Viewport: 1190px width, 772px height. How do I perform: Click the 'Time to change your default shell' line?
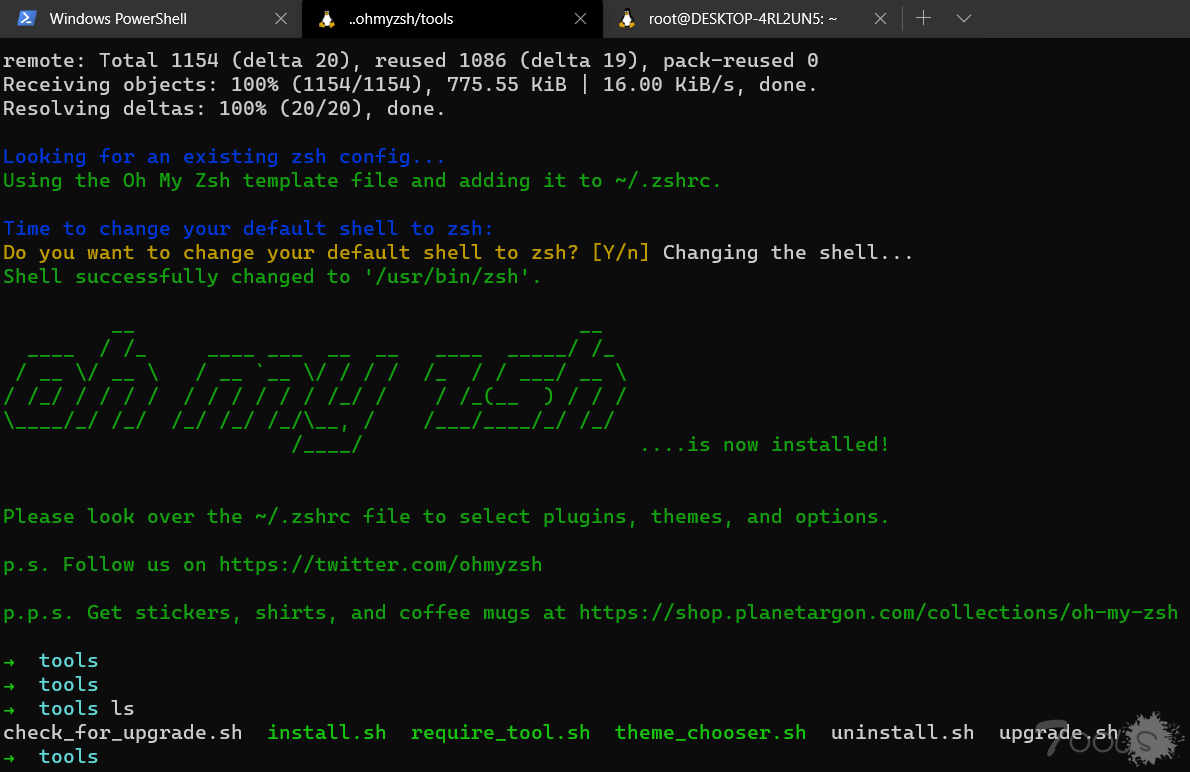point(248,228)
